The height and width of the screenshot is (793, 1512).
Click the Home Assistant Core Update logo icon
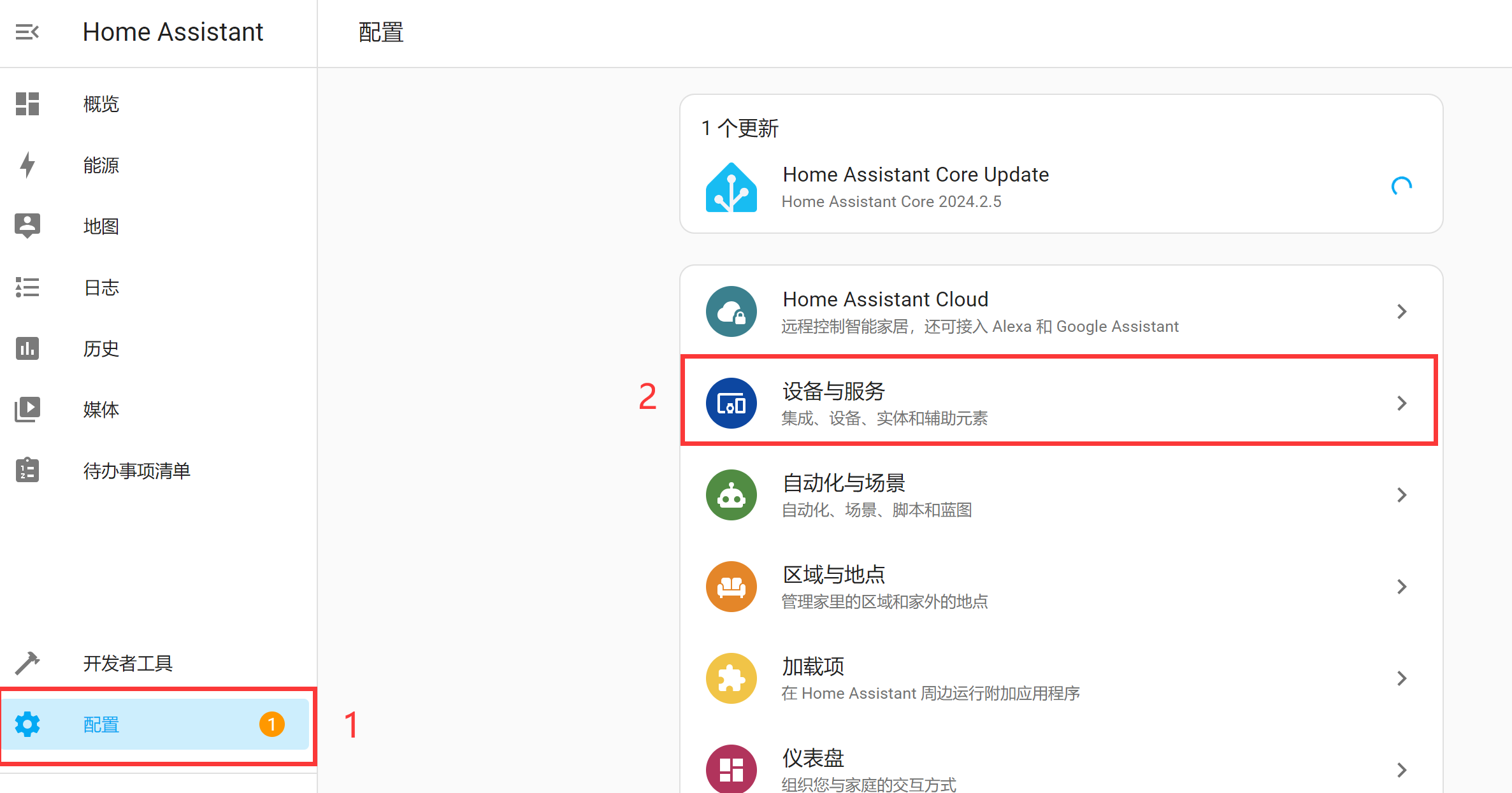tap(731, 187)
